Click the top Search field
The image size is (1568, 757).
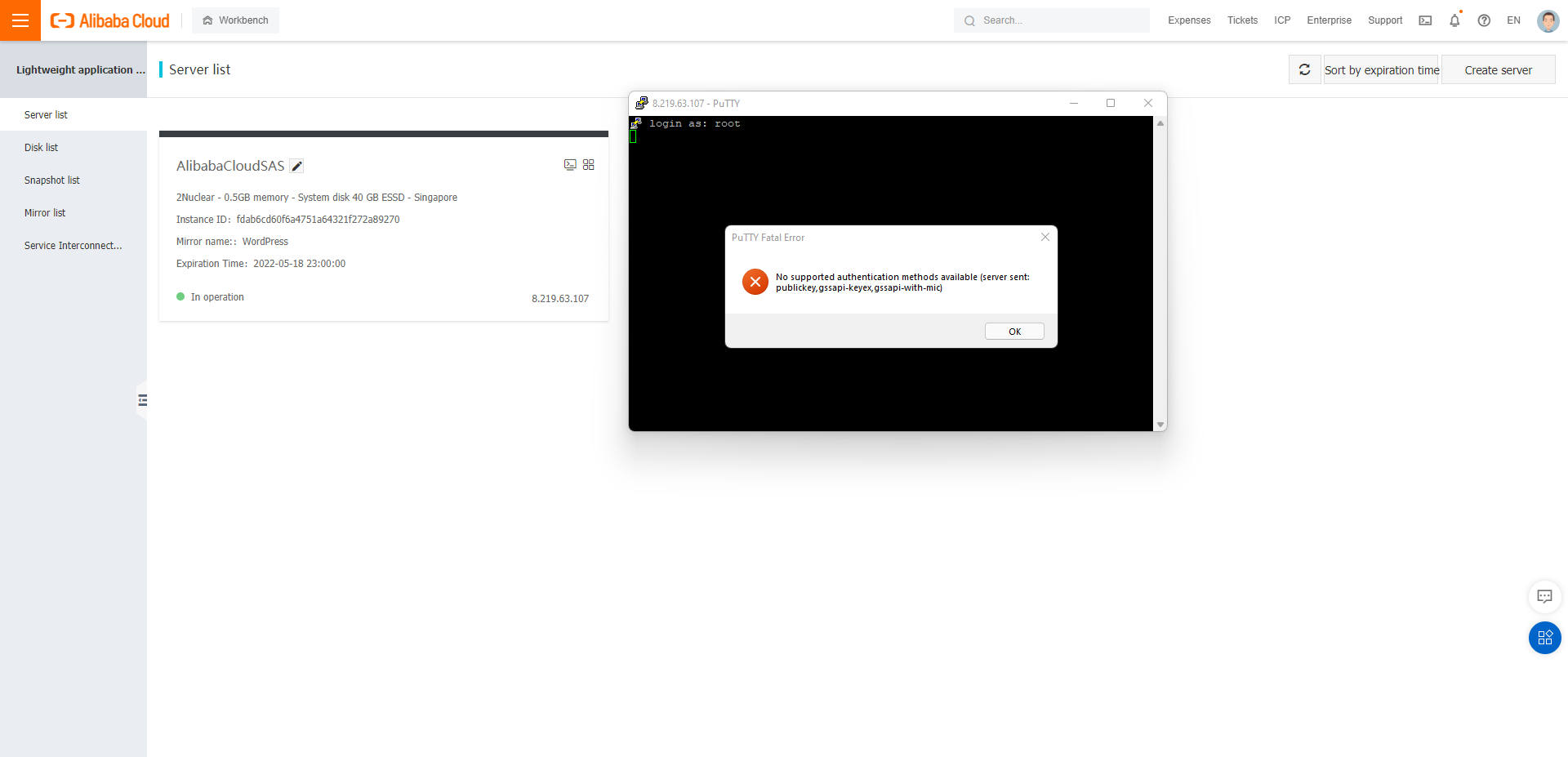[1051, 20]
